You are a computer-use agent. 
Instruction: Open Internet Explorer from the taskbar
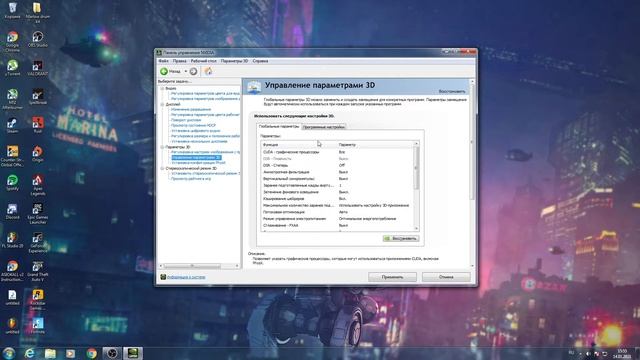(29, 353)
